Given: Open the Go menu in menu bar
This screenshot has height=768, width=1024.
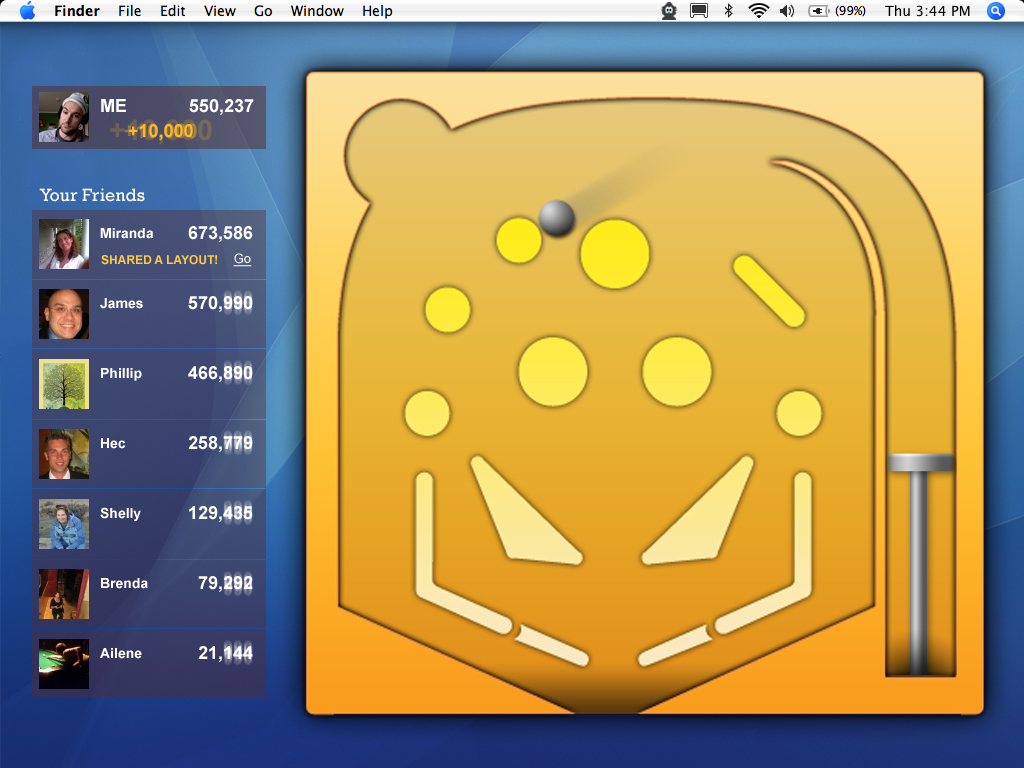Looking at the screenshot, I should click(x=263, y=11).
